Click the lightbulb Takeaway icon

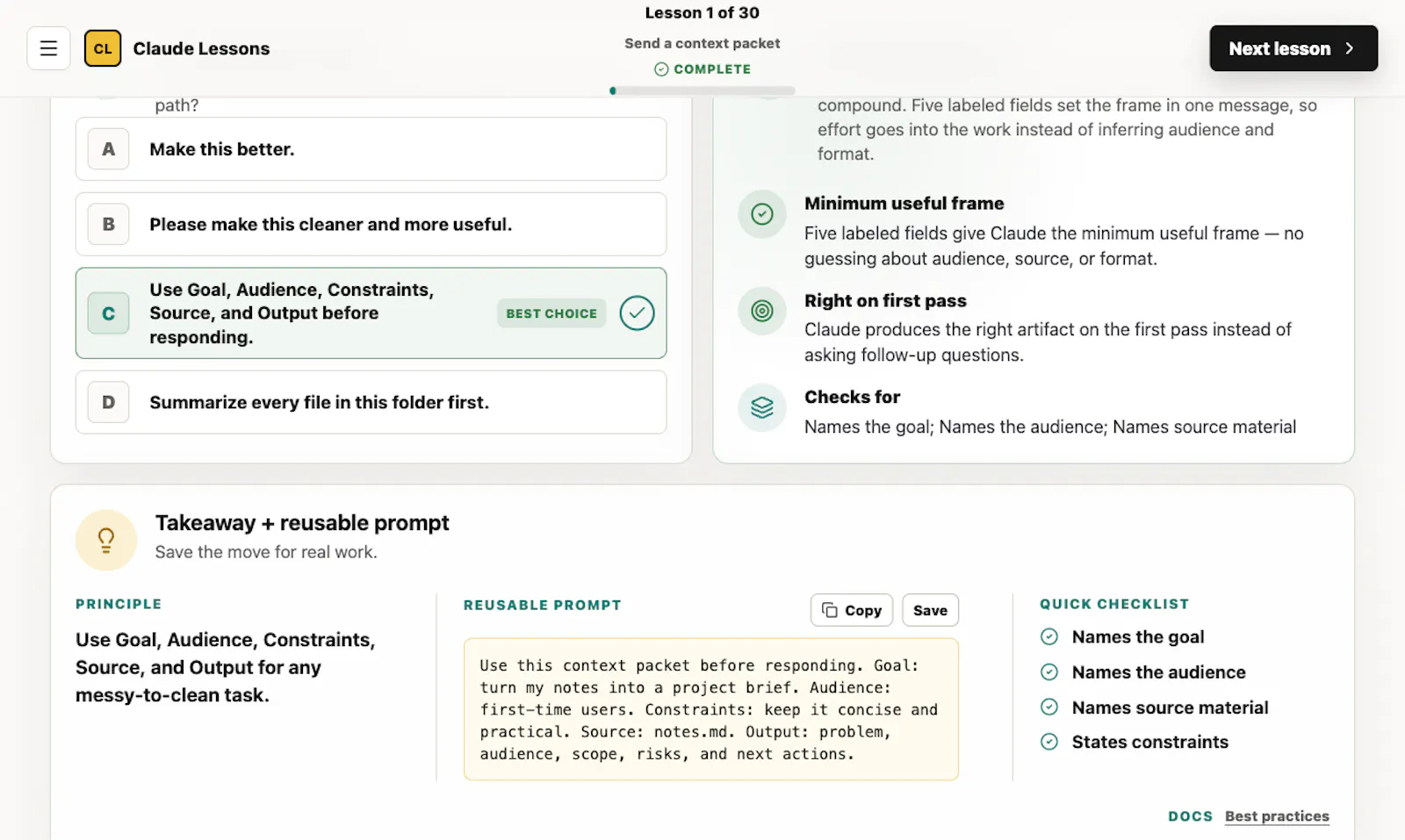click(x=106, y=540)
